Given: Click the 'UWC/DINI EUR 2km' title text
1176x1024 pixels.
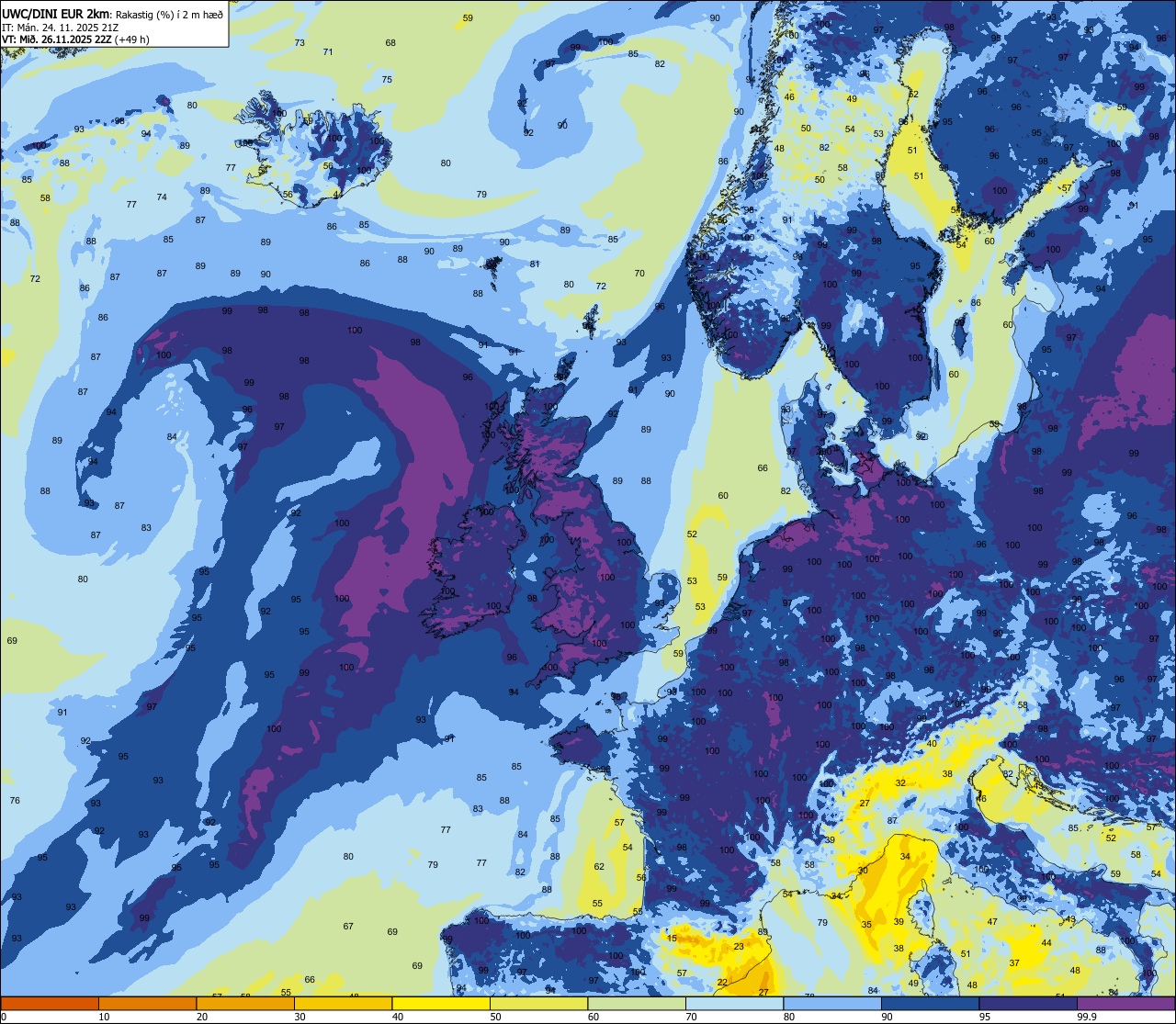Looking at the screenshot, I should pos(57,13).
